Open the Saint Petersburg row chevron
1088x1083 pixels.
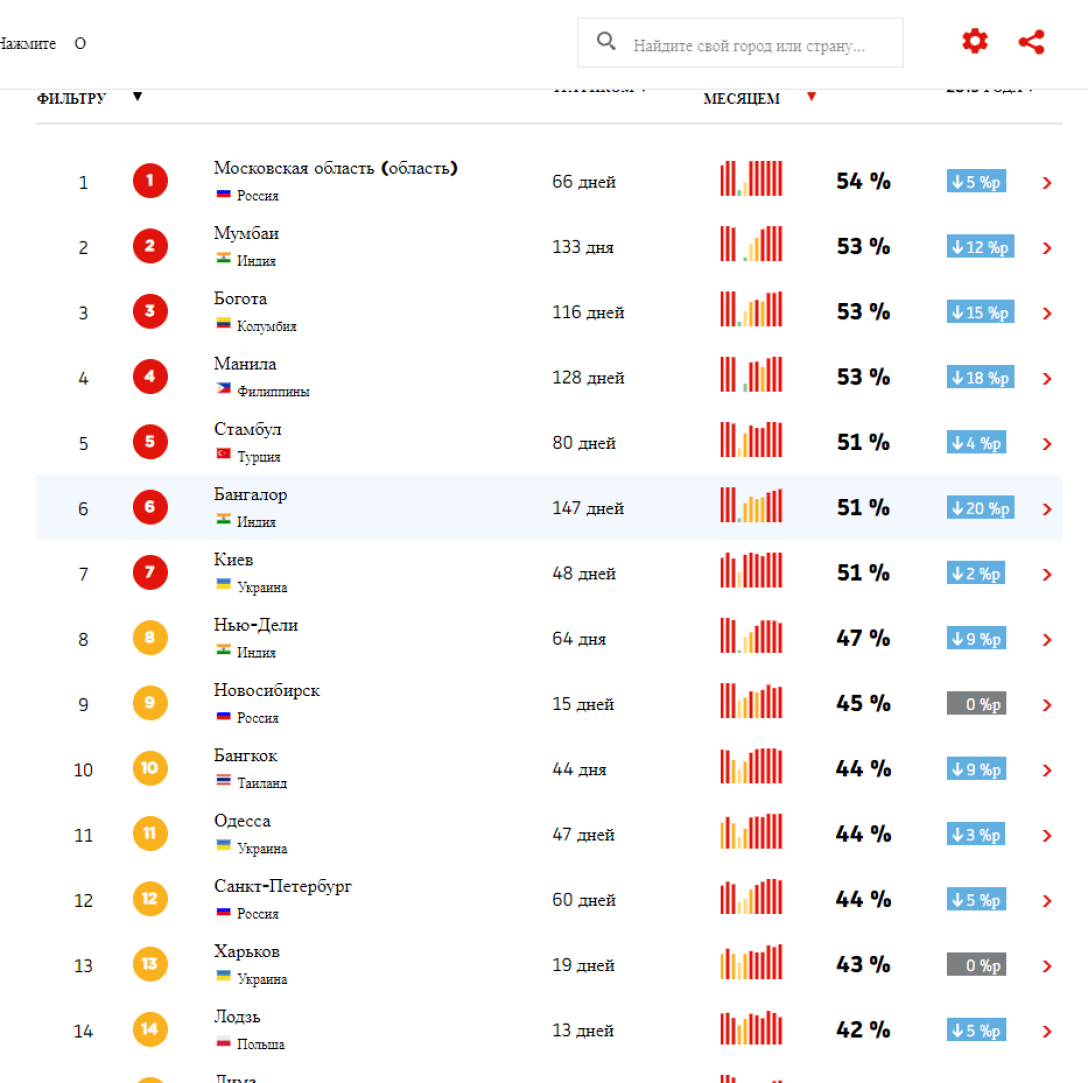tap(1047, 901)
